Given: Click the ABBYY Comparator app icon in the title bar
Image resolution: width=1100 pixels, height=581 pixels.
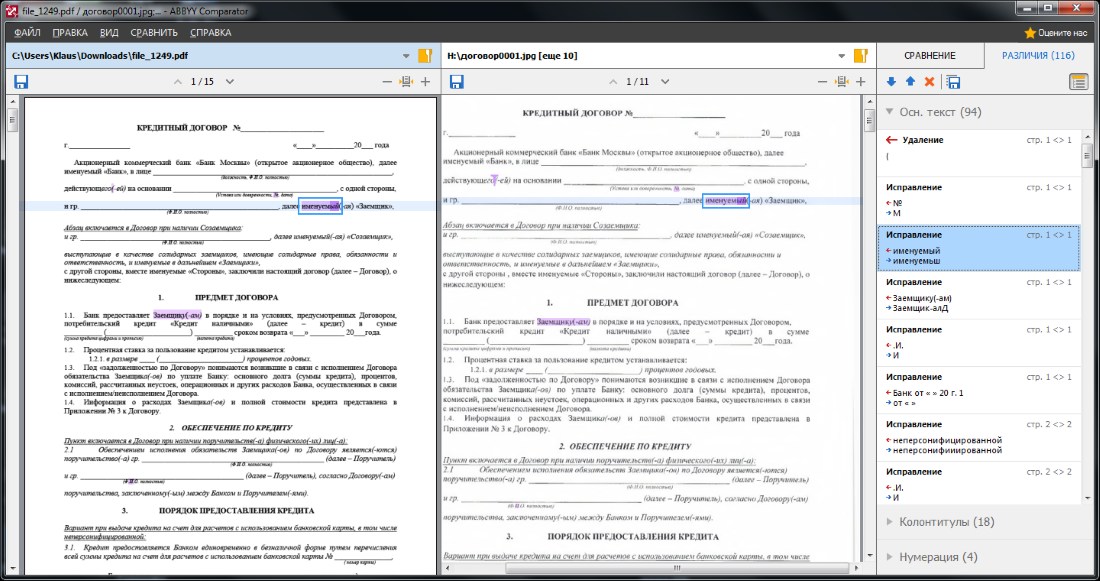Looking at the screenshot, I should coord(10,10).
